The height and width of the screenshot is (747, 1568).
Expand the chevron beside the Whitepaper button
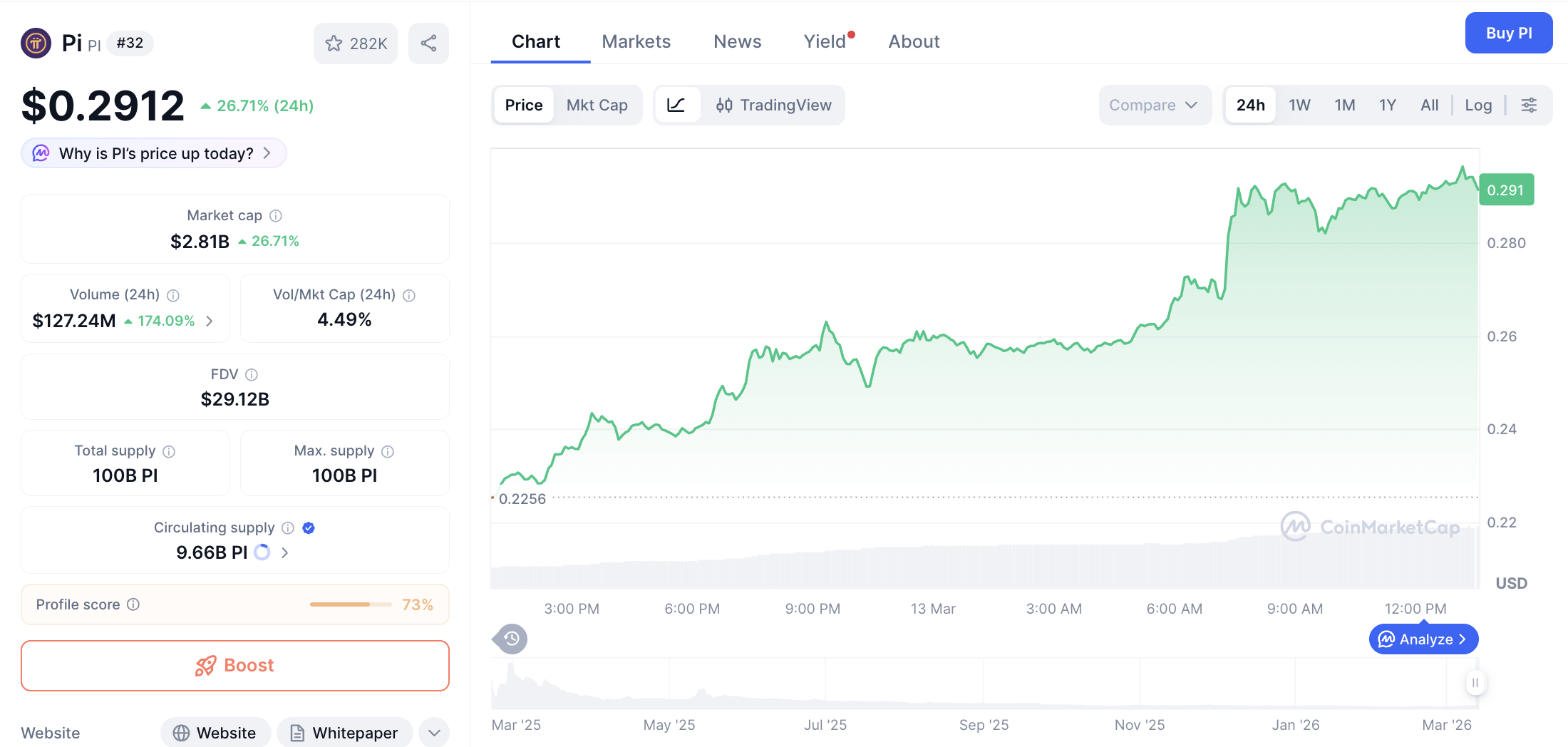tap(433, 732)
